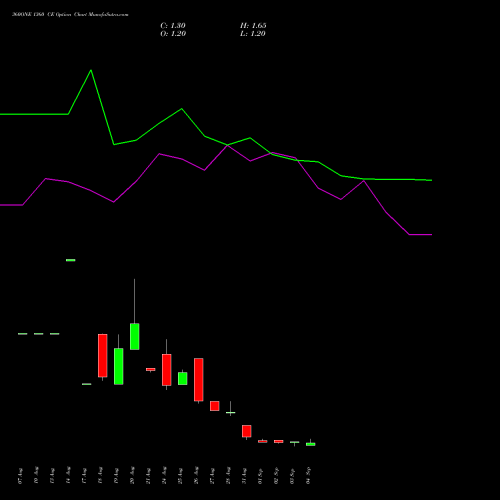Click the '07 Aug' date label
500x500 pixels.
click(20, 476)
